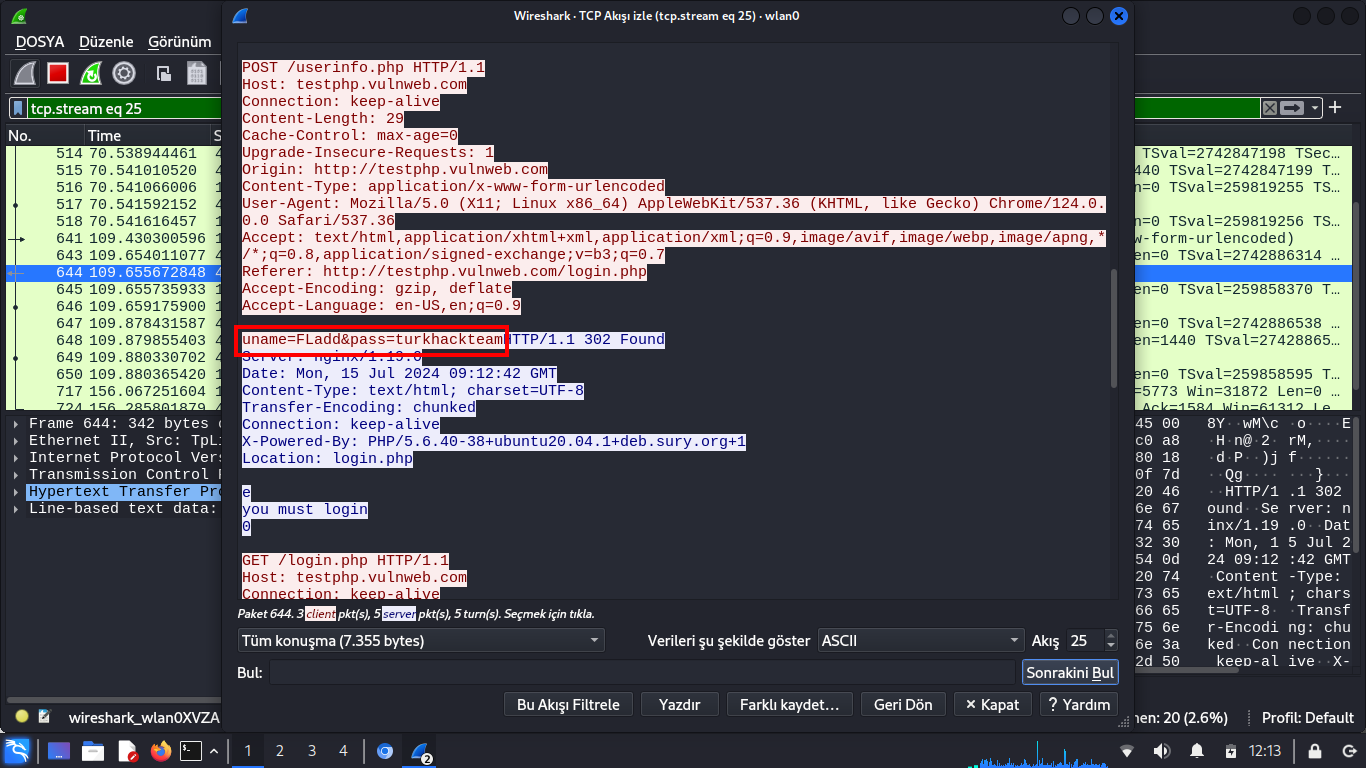Click the Yazdır print button
Viewport: 1366px width, 768px height.
tap(680, 704)
